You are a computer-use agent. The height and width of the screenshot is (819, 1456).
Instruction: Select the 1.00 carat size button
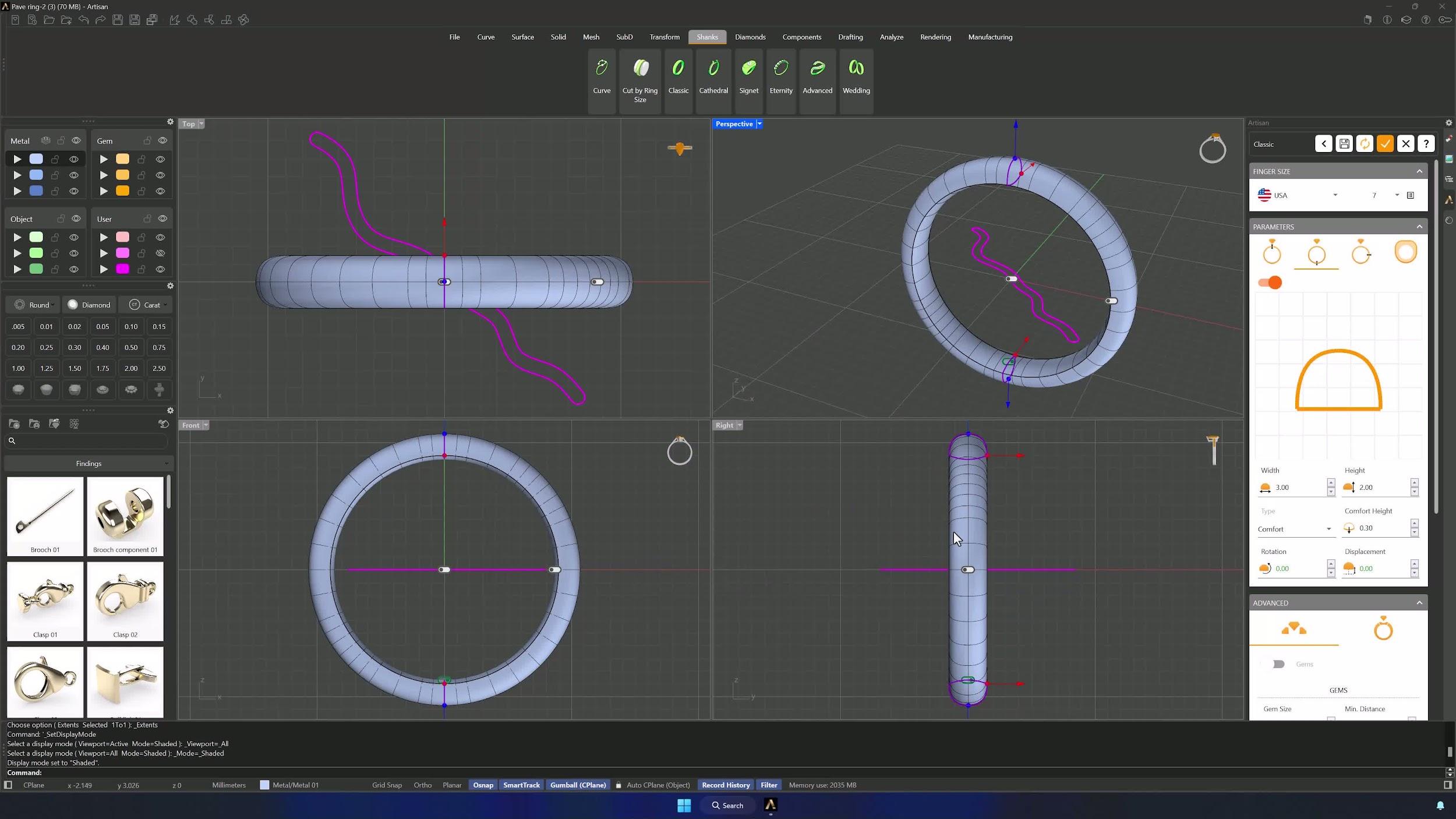click(x=18, y=369)
